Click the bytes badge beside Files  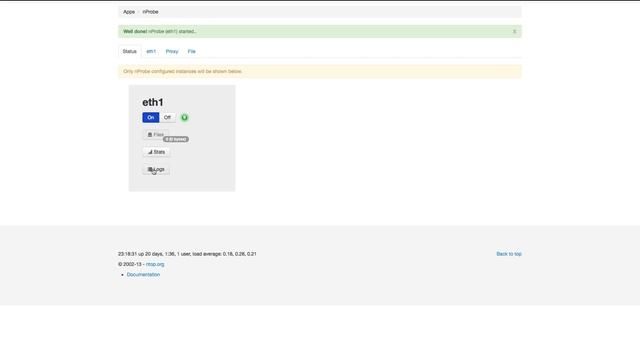point(176,139)
